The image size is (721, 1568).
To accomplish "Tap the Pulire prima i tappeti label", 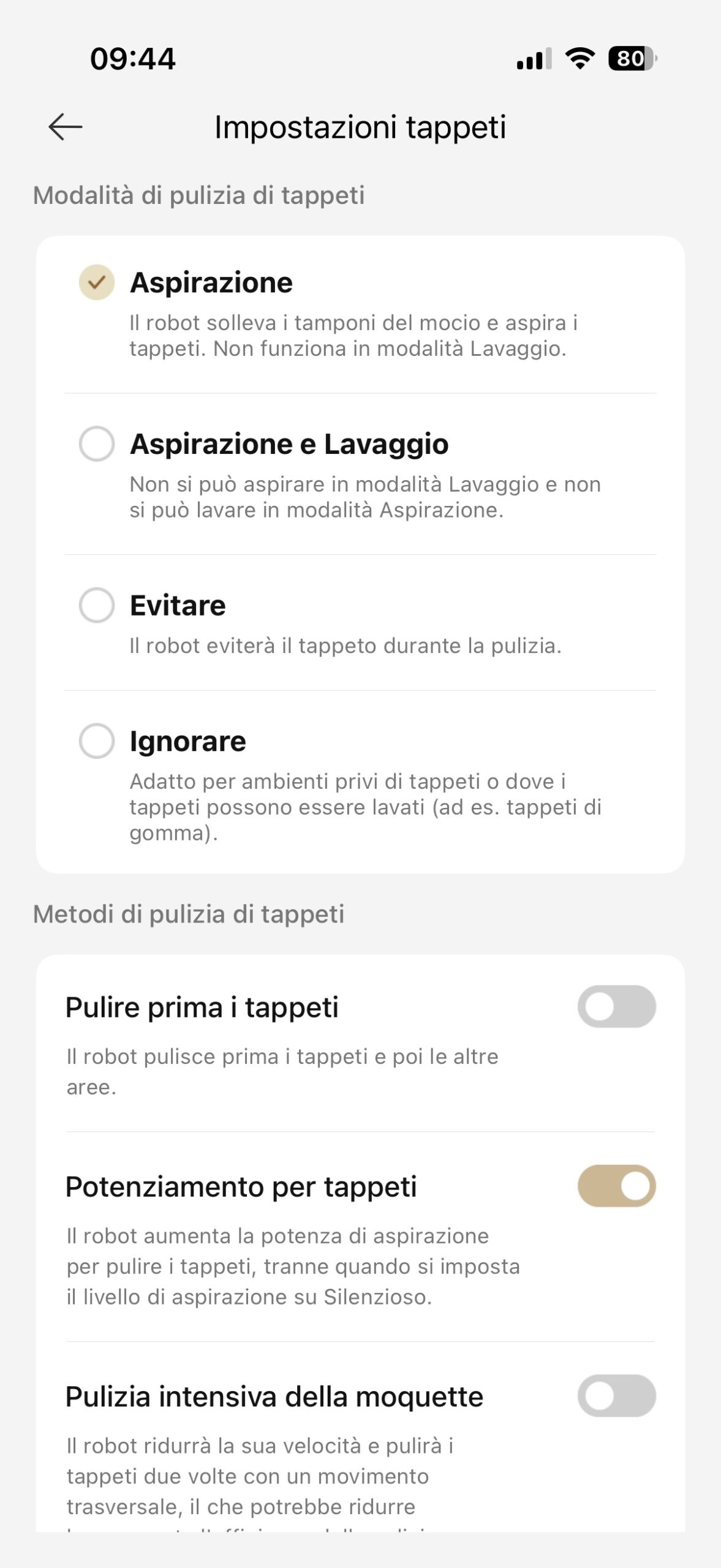I will tap(202, 1007).
